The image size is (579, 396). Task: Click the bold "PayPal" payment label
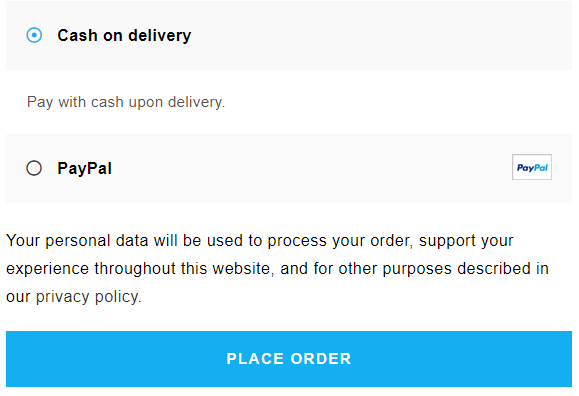85,168
